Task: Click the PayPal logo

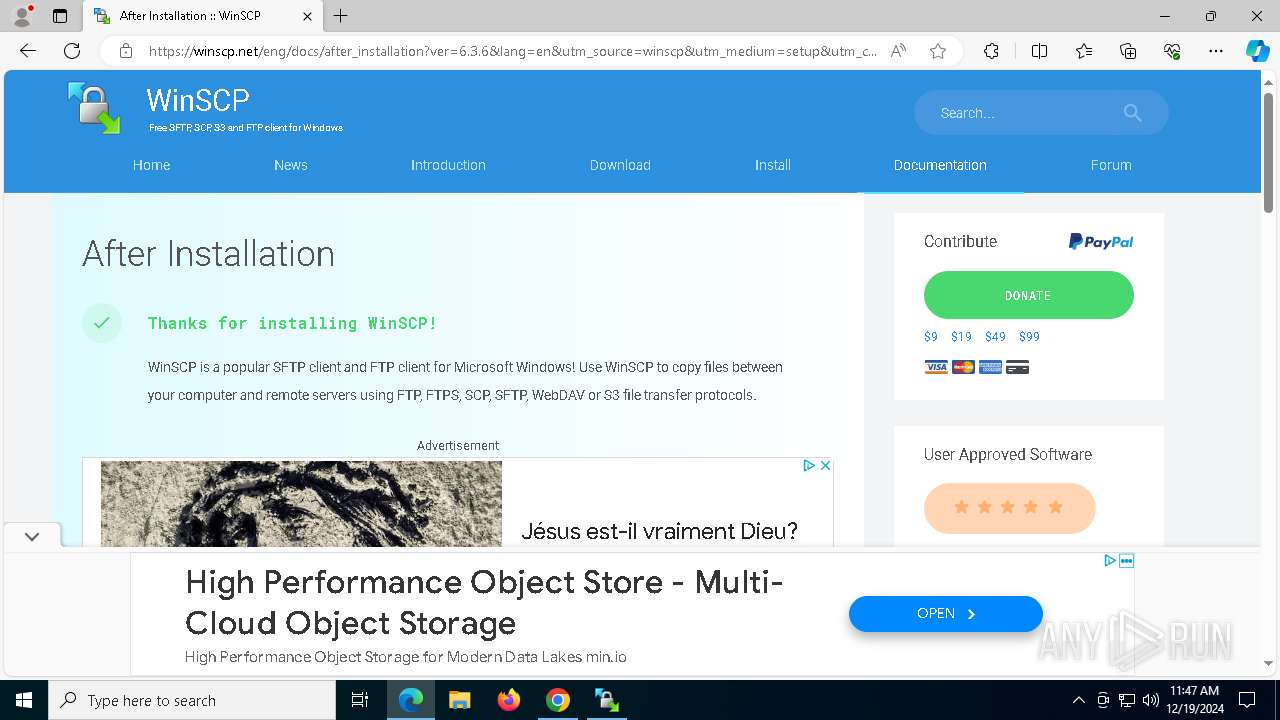Action: [1101, 241]
